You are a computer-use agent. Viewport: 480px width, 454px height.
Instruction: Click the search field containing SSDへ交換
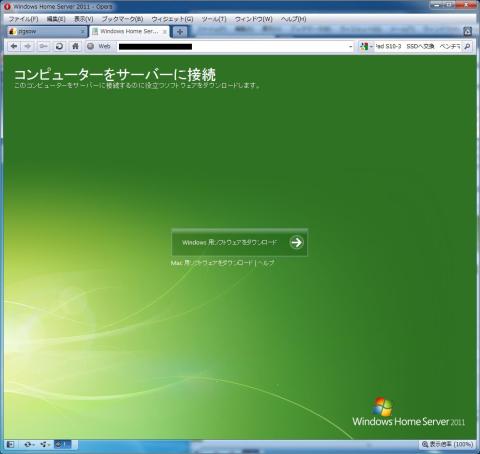click(x=418, y=46)
